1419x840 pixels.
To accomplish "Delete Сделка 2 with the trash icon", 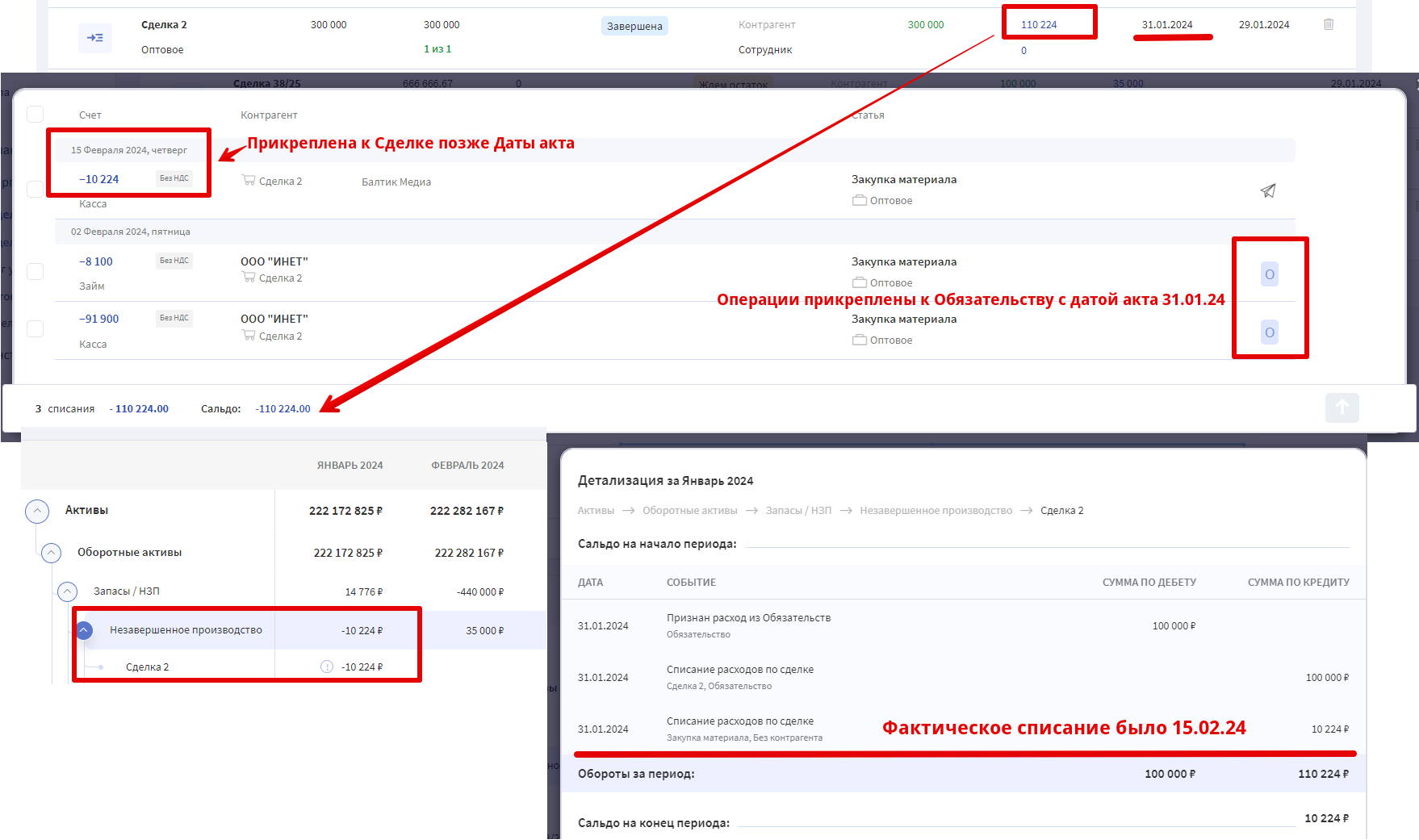I will pyautogui.click(x=1329, y=24).
